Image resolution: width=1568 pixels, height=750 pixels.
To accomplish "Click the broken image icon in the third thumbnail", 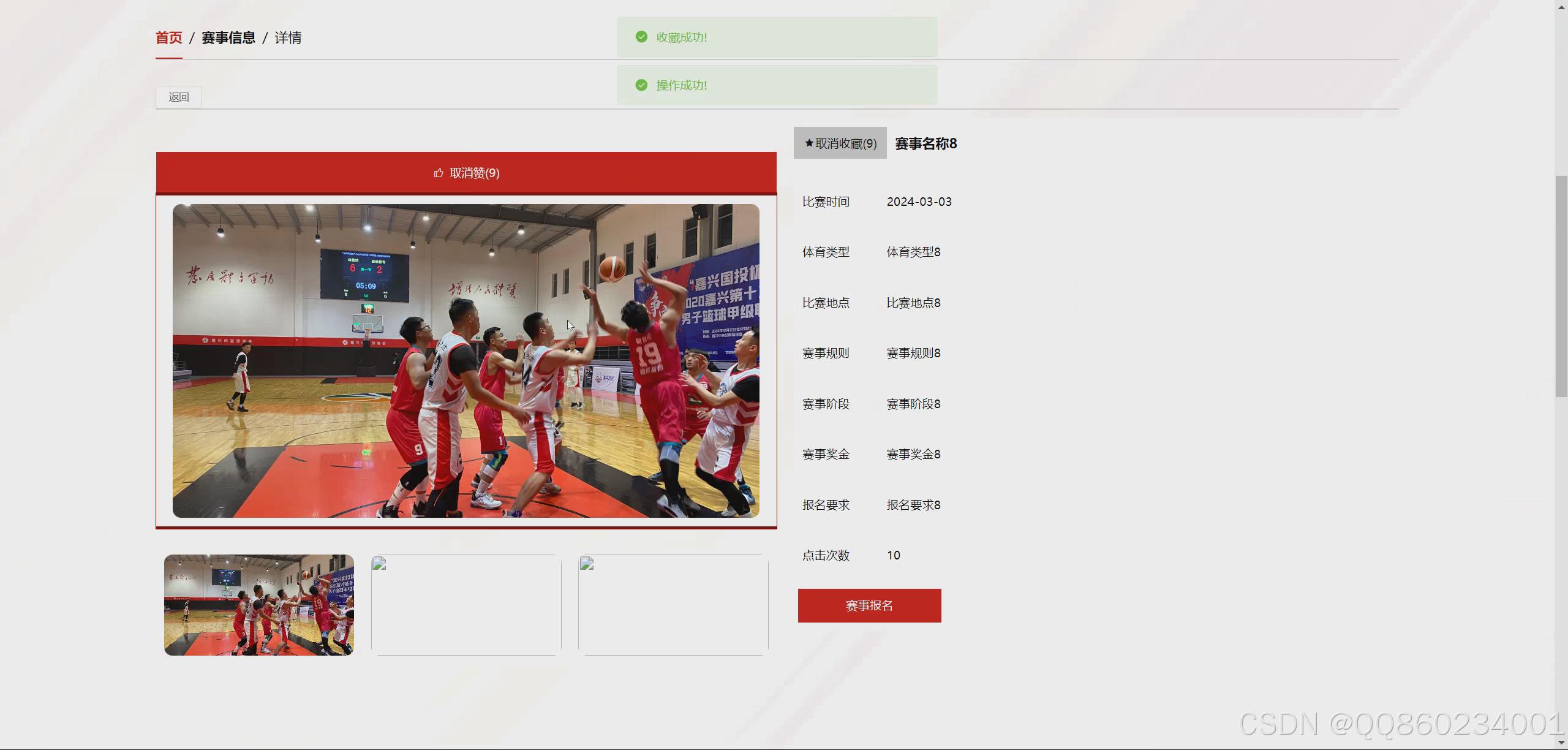I will (x=587, y=564).
